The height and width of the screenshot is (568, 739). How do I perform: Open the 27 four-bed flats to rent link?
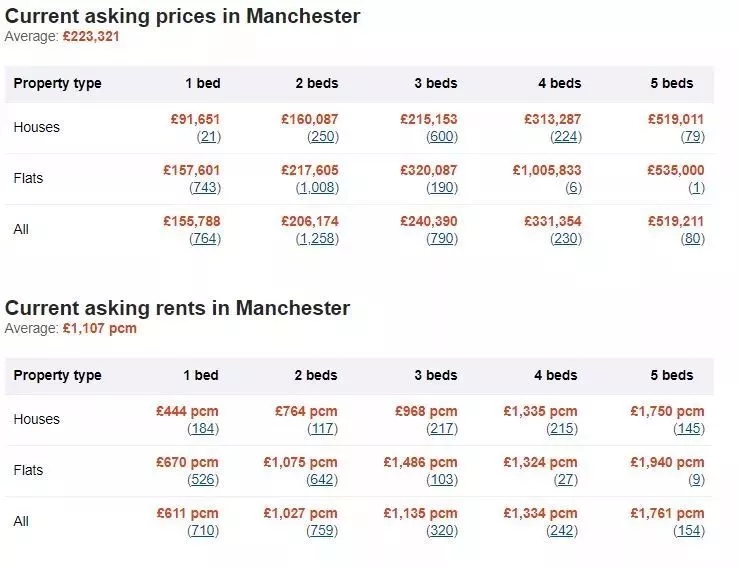pyautogui.click(x=566, y=479)
